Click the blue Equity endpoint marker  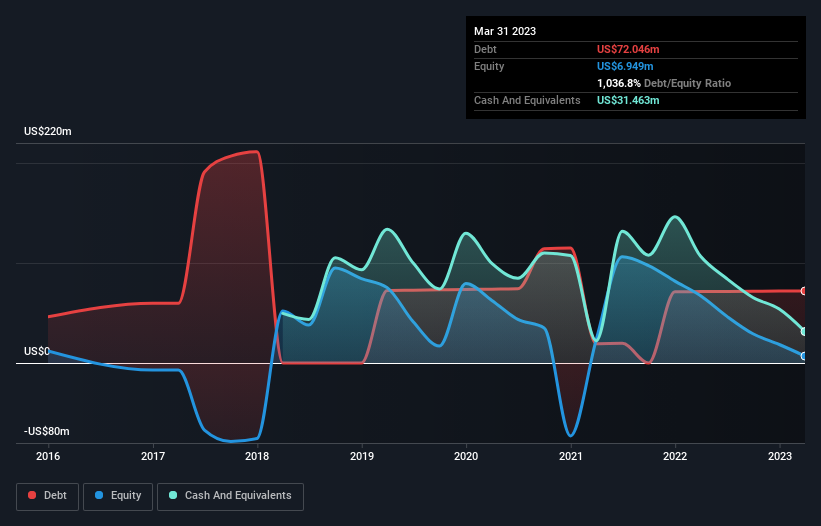pos(804,356)
